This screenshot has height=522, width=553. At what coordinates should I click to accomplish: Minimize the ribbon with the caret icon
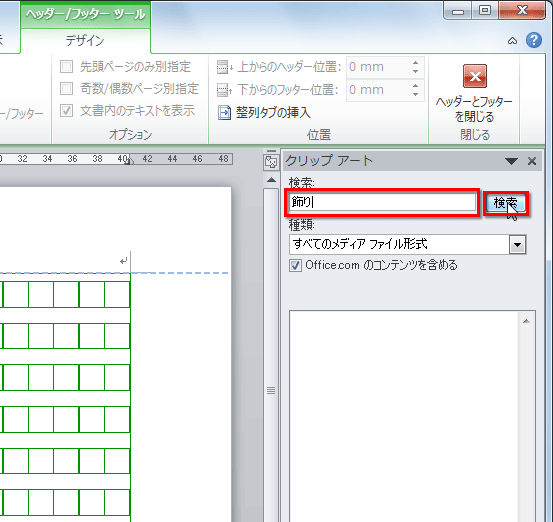pyautogui.click(x=512, y=41)
